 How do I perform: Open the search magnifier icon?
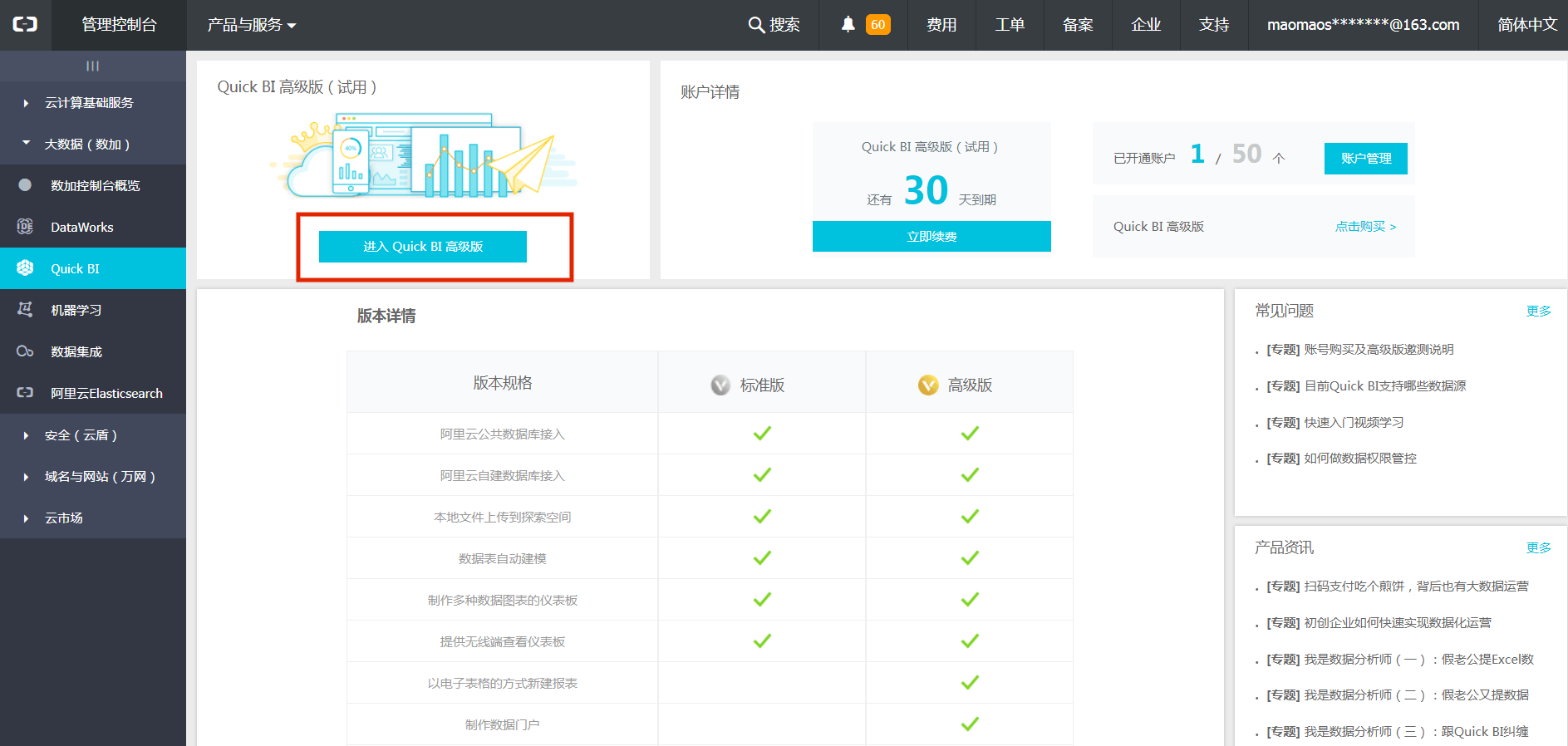point(756,25)
